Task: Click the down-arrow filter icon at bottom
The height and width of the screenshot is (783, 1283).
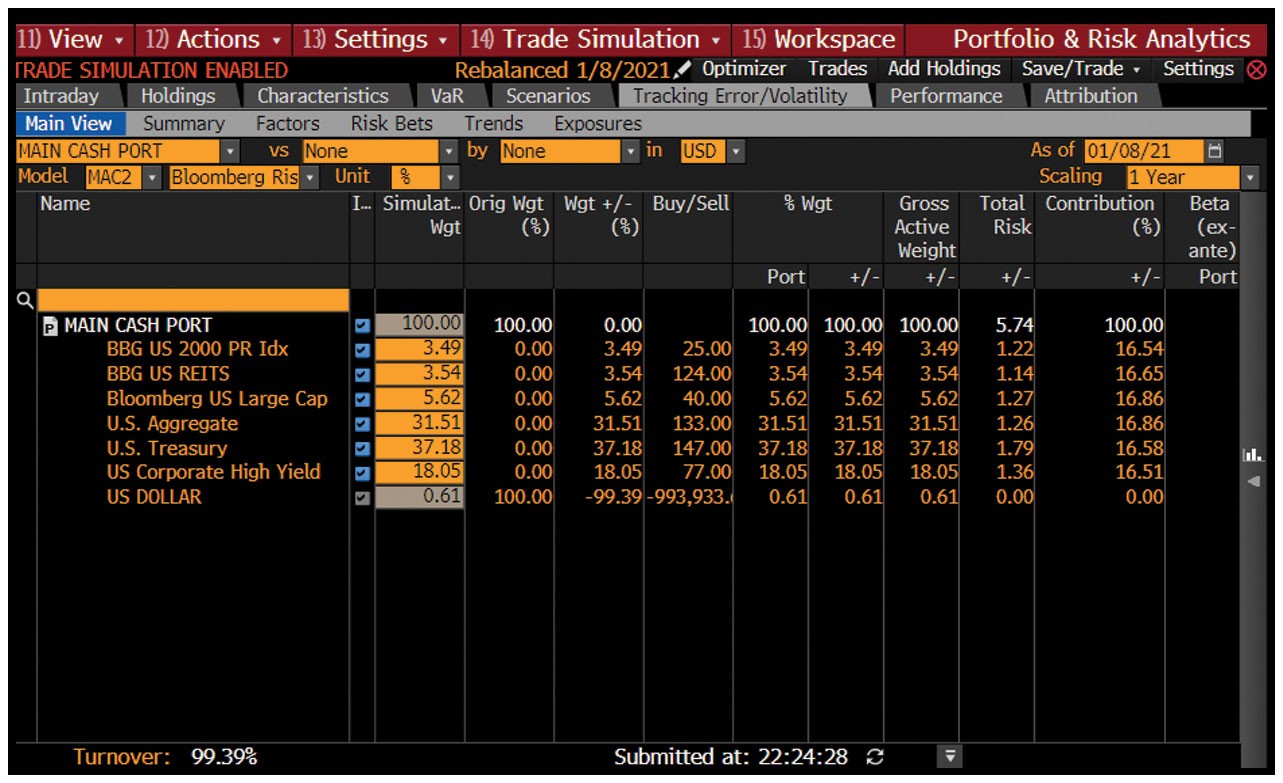Action: click(951, 757)
